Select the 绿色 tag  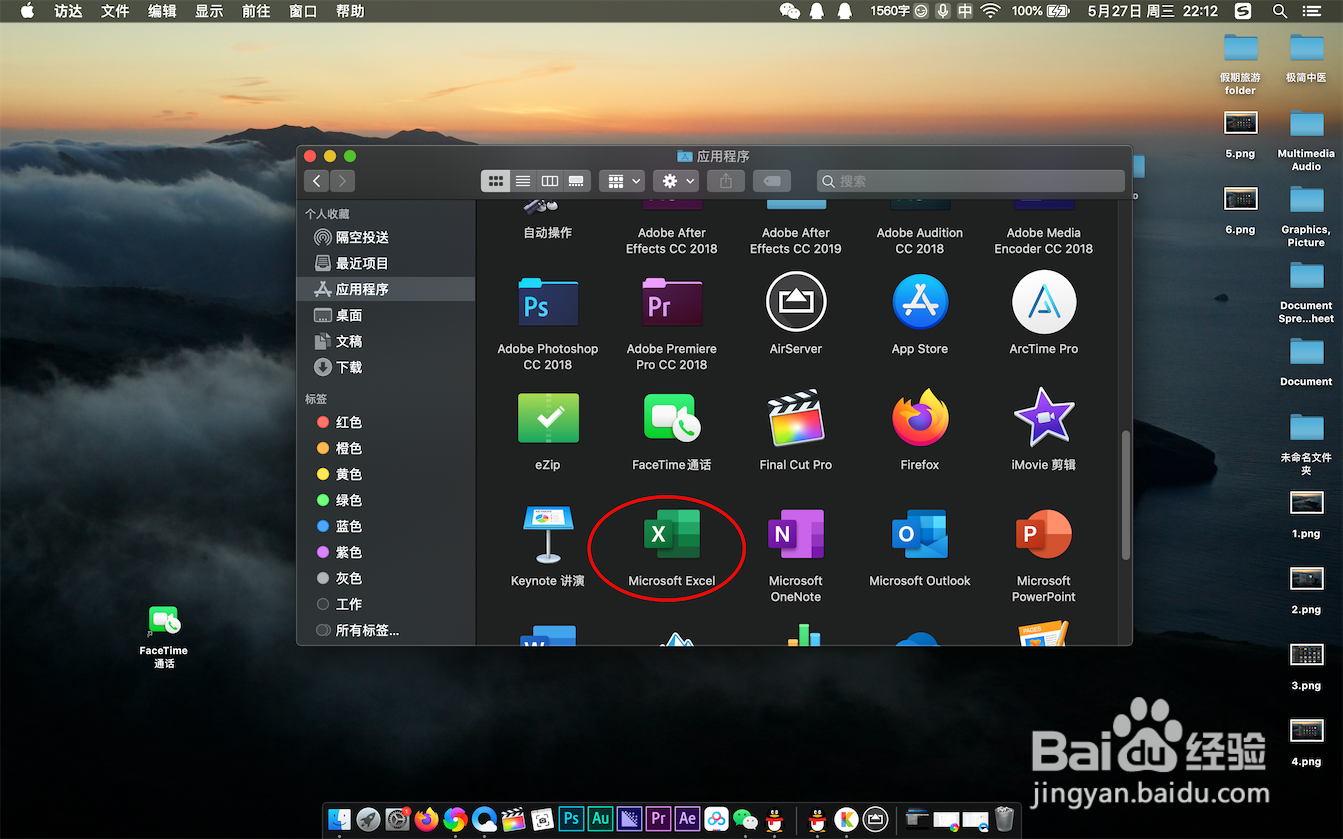[386, 500]
